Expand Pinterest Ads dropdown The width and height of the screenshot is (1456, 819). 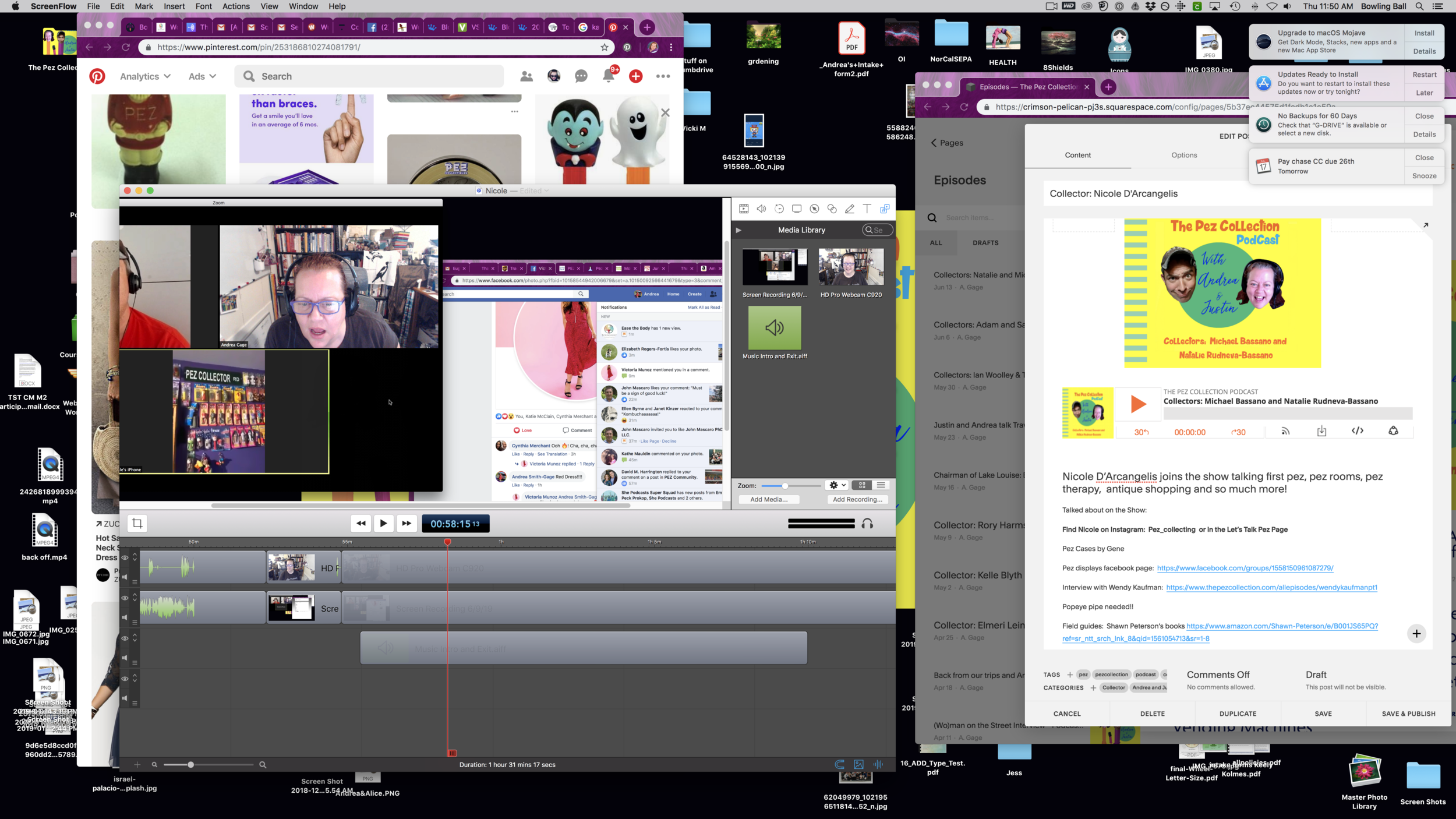(x=202, y=76)
